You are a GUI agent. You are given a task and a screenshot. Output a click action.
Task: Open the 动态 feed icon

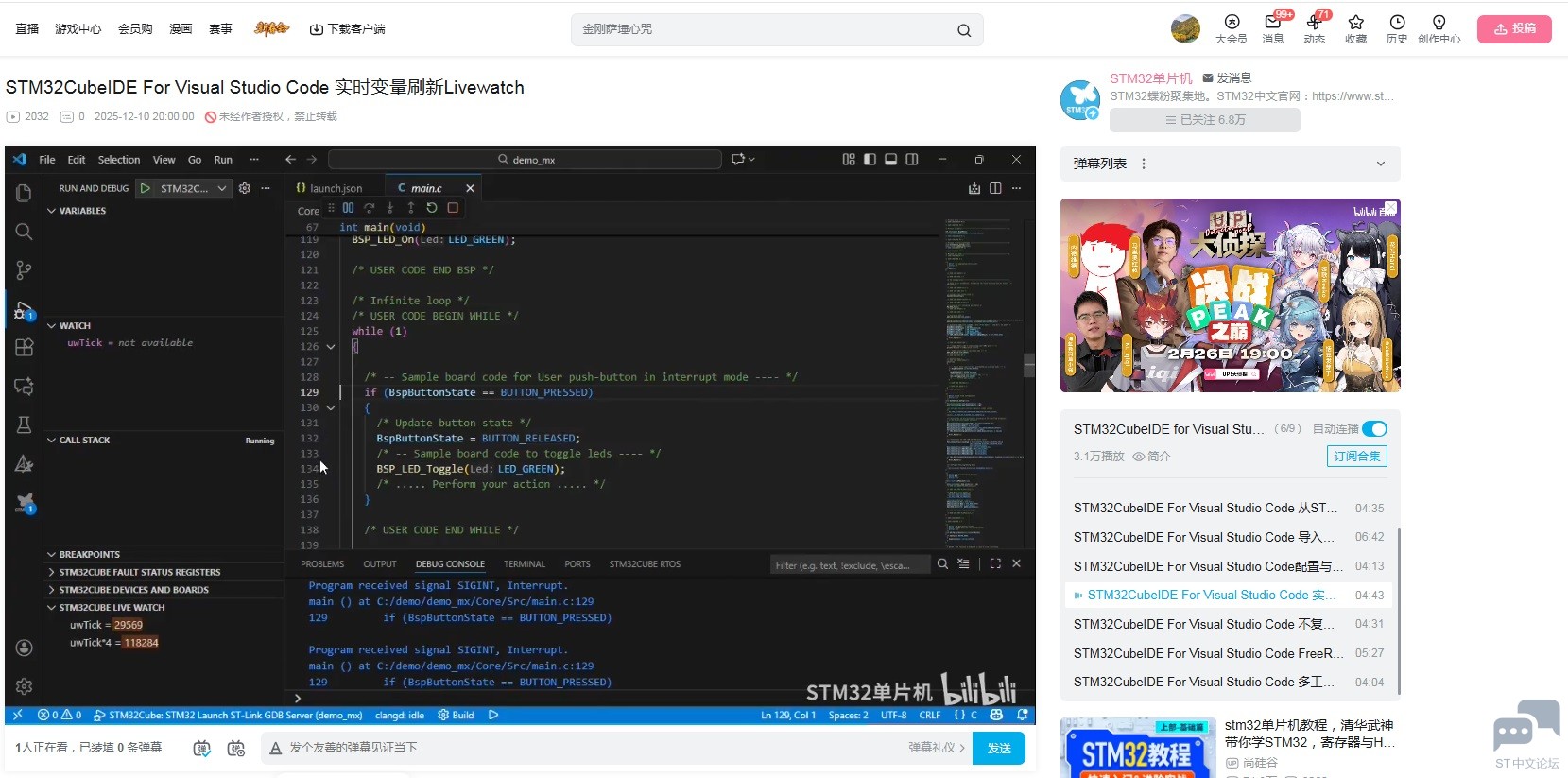(x=1314, y=28)
